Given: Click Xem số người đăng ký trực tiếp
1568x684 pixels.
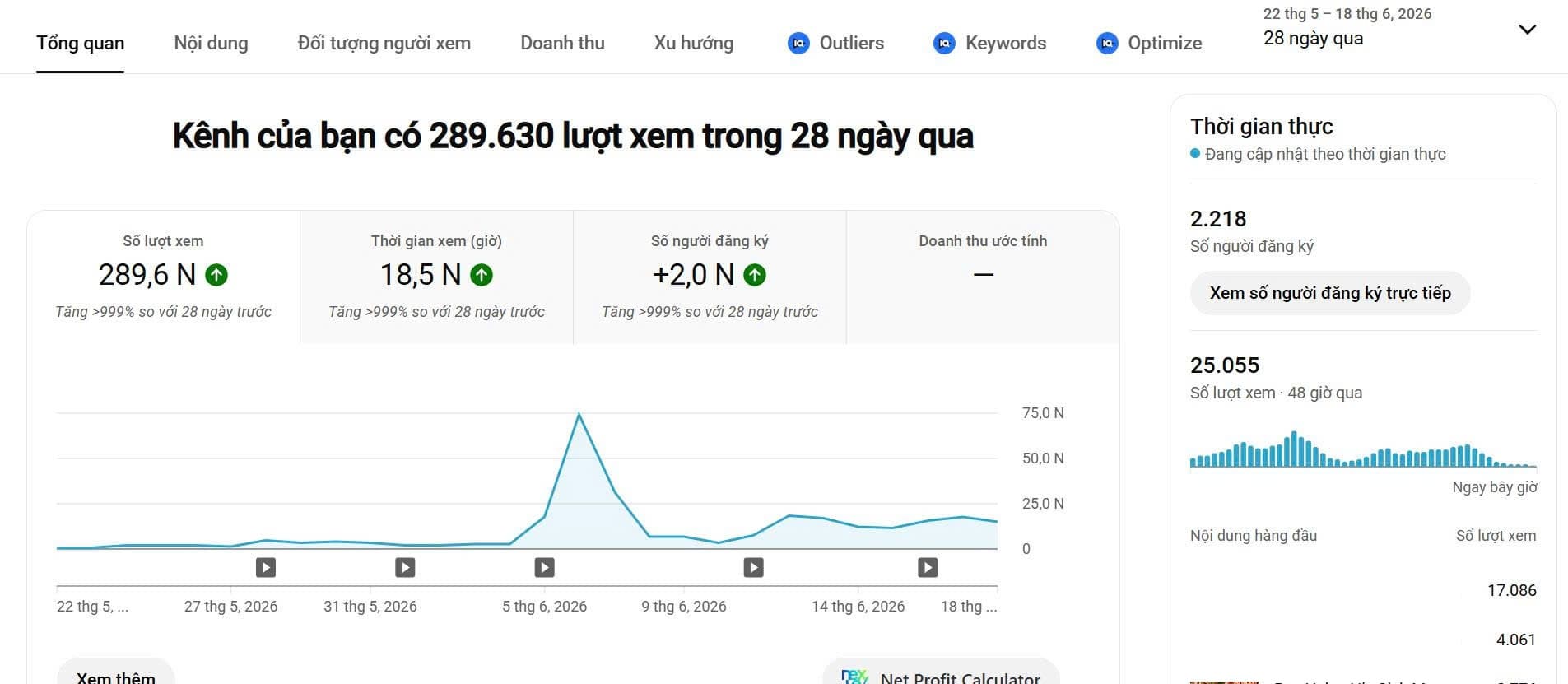Looking at the screenshot, I should 1330,293.
